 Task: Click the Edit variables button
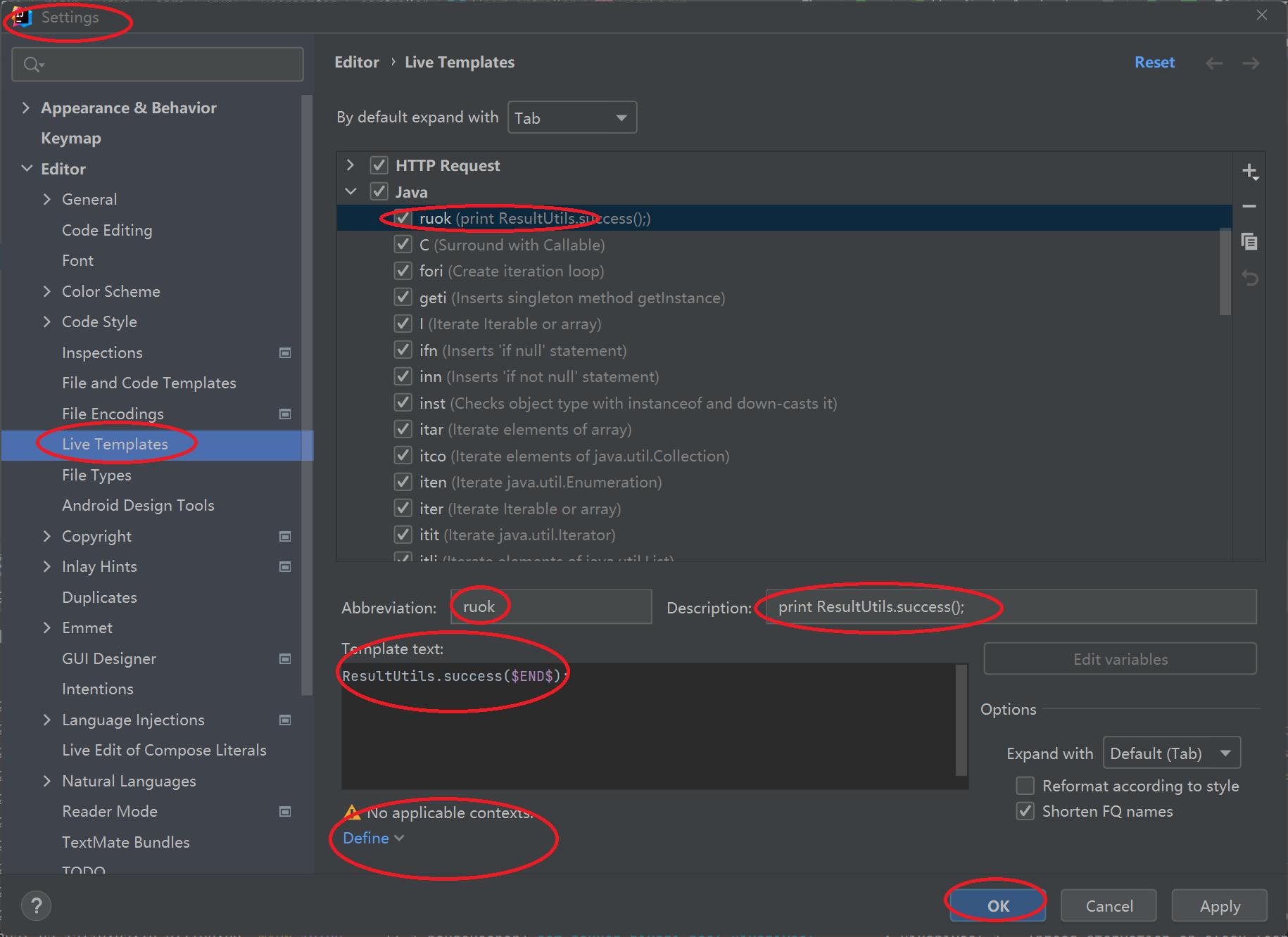[1120, 658]
